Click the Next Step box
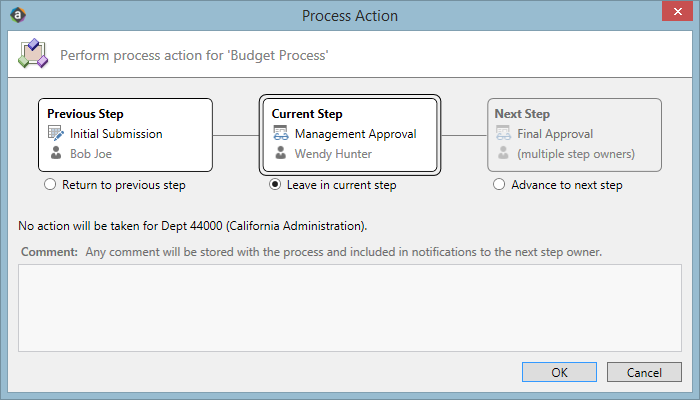This screenshot has width=700, height=400. click(574, 134)
